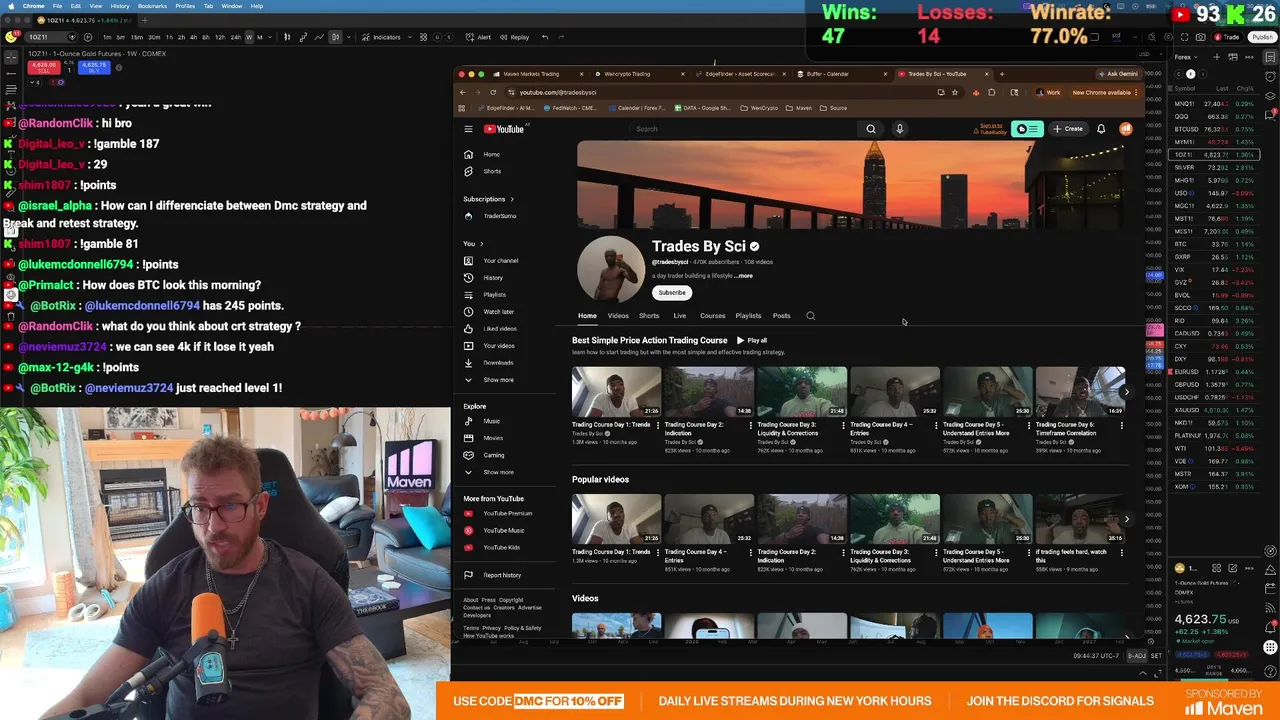Bookmark this page with star icon

tap(956, 92)
